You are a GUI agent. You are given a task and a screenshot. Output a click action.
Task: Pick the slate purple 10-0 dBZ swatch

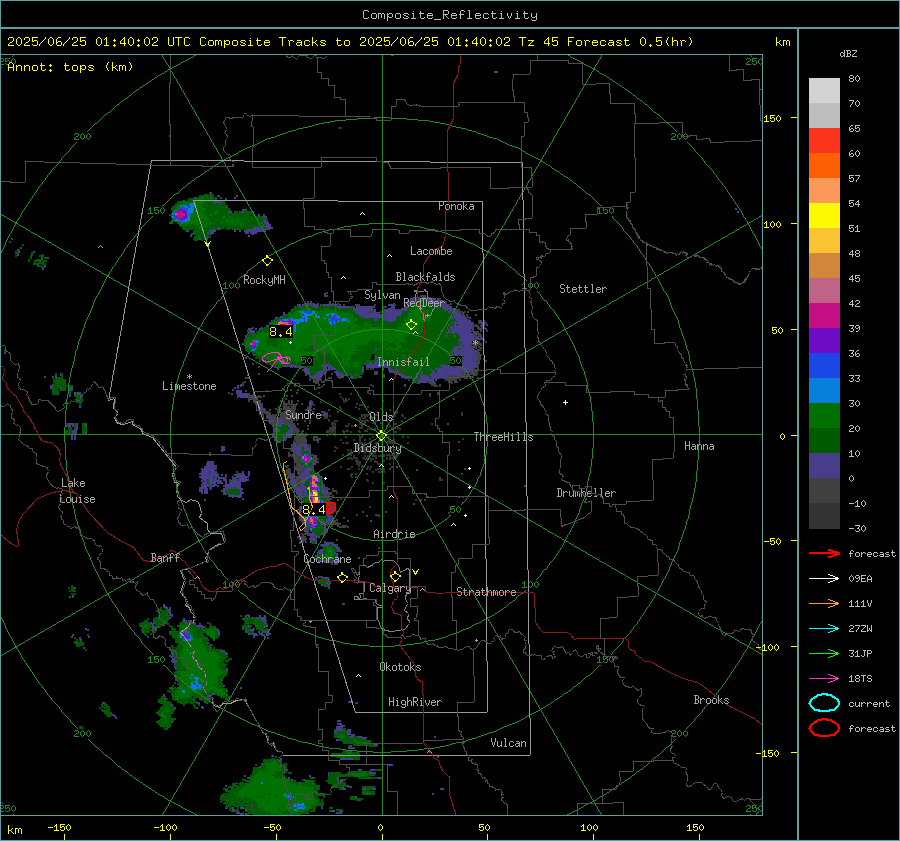click(824, 465)
